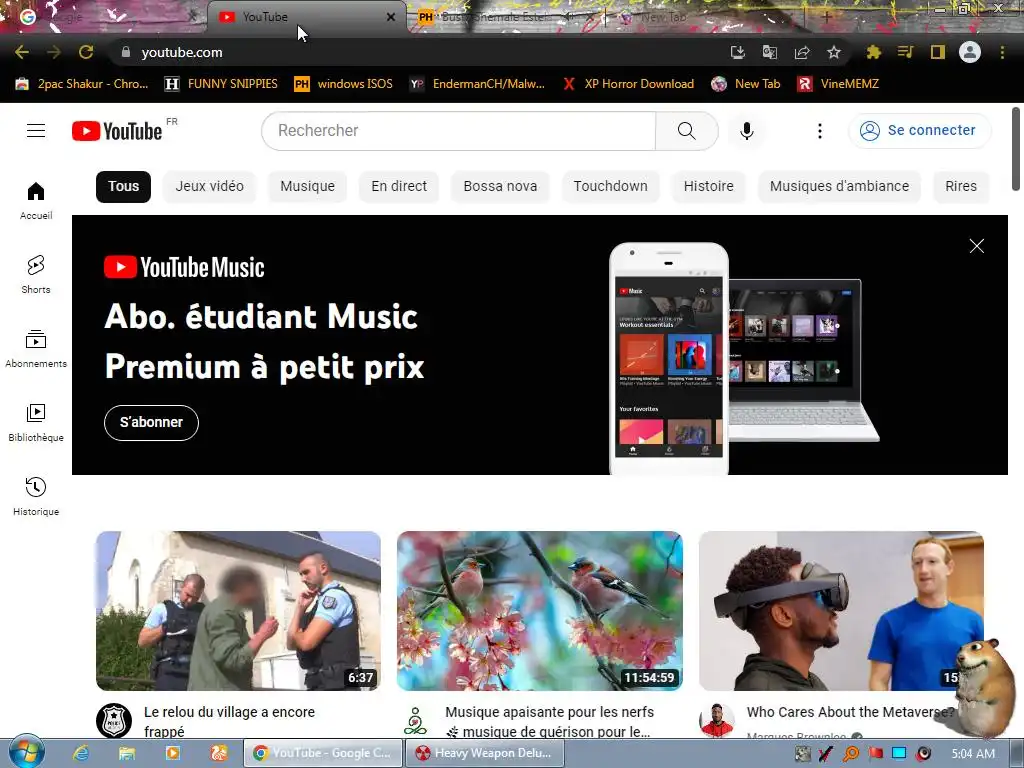Click title 'Who Cares About the Metaverse?'
Viewport: 1024px width, 768px height.
[x=850, y=712]
